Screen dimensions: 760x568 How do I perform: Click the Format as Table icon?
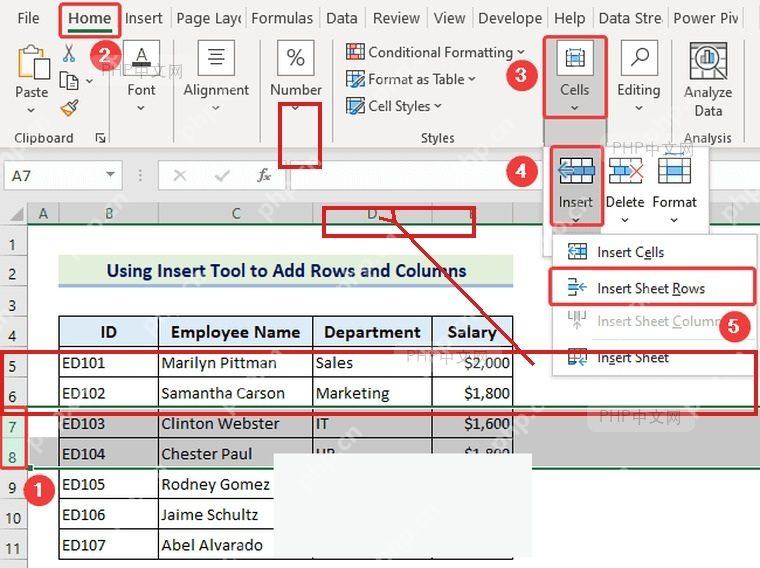(x=355, y=79)
